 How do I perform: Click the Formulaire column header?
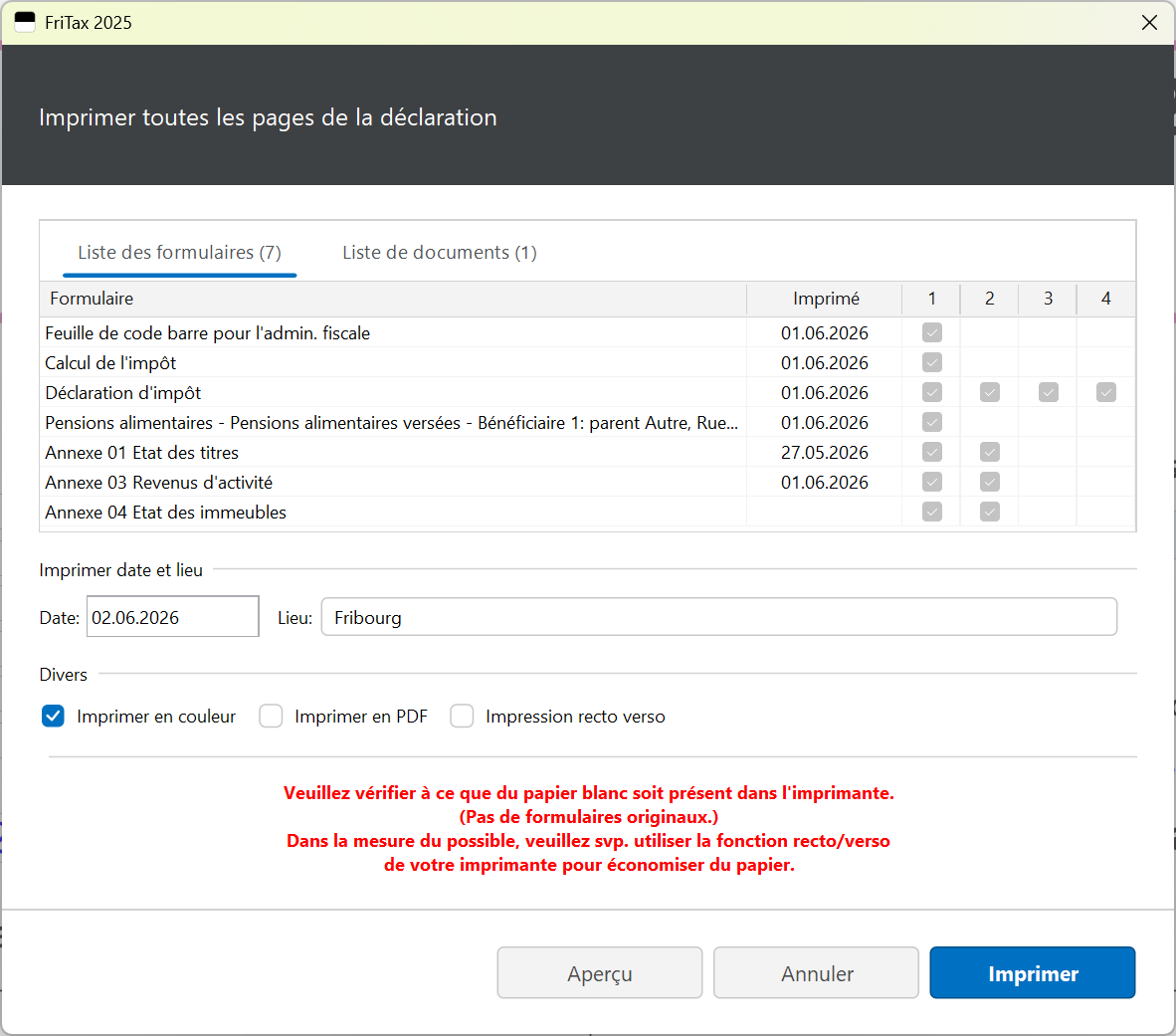[393, 299]
